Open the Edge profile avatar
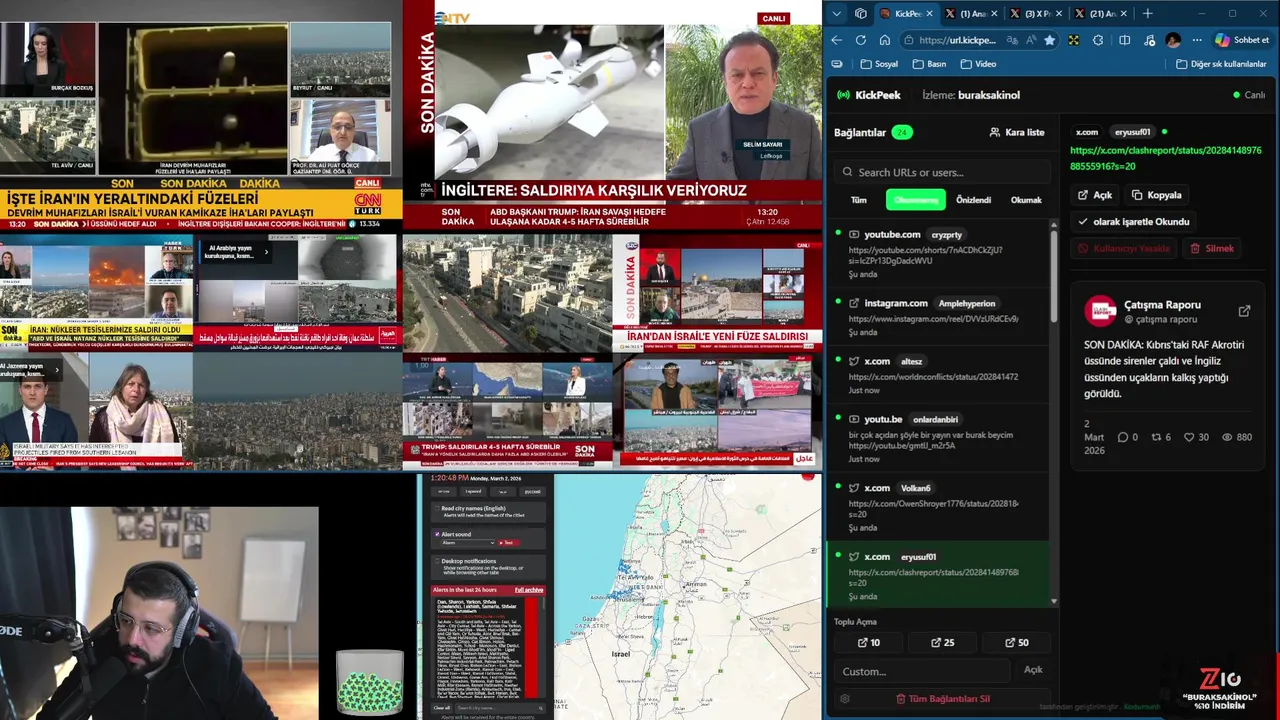Screen dimensions: 1280x720 (1173, 40)
